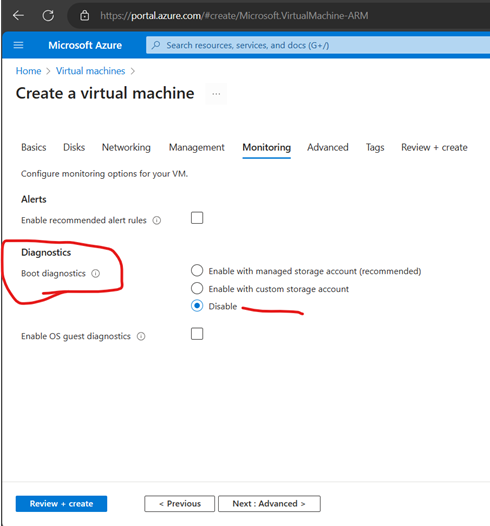Click the blue Review + create button

pos(61,504)
